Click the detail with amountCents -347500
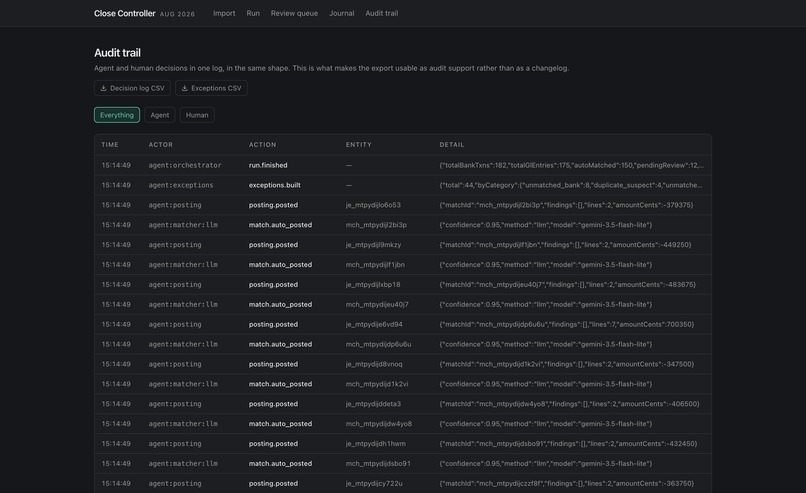806x493 pixels. coord(566,364)
